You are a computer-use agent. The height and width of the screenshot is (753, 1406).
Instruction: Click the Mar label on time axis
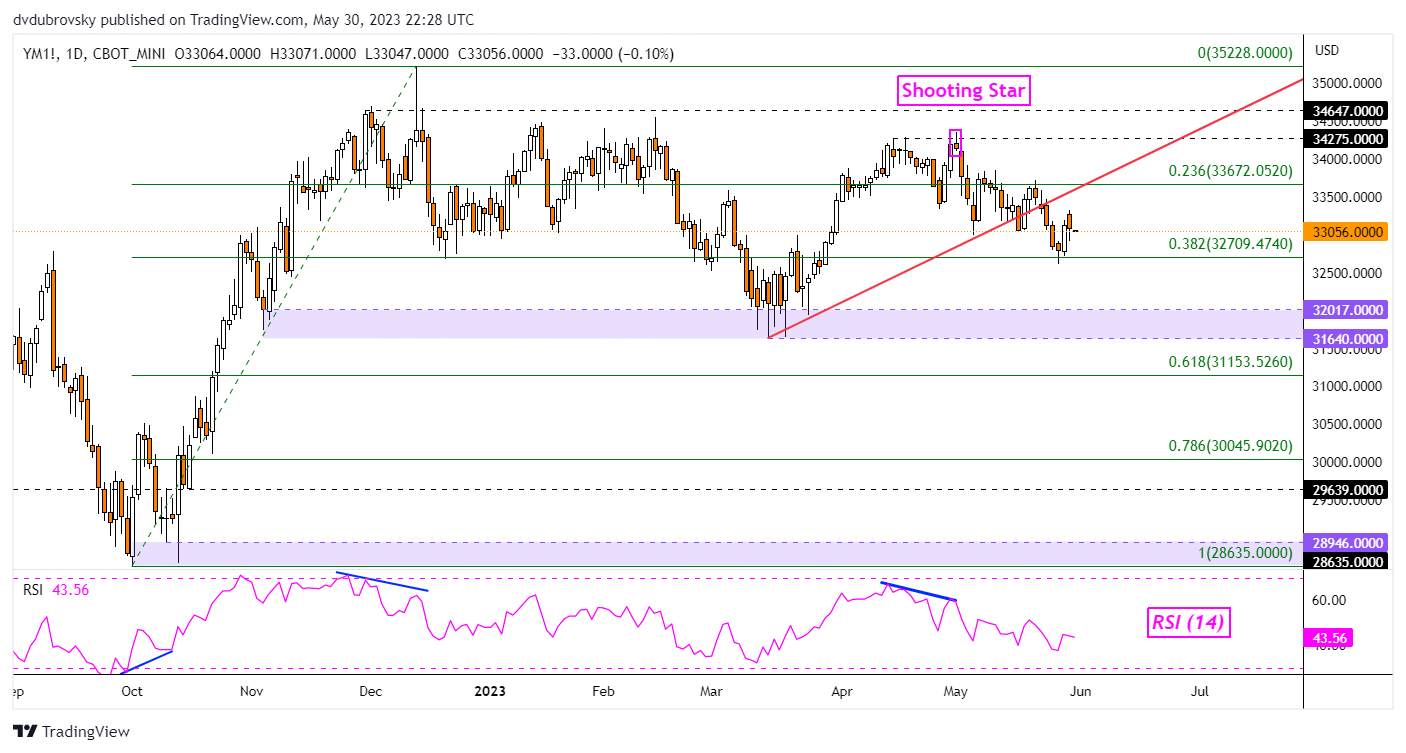pyautogui.click(x=711, y=691)
